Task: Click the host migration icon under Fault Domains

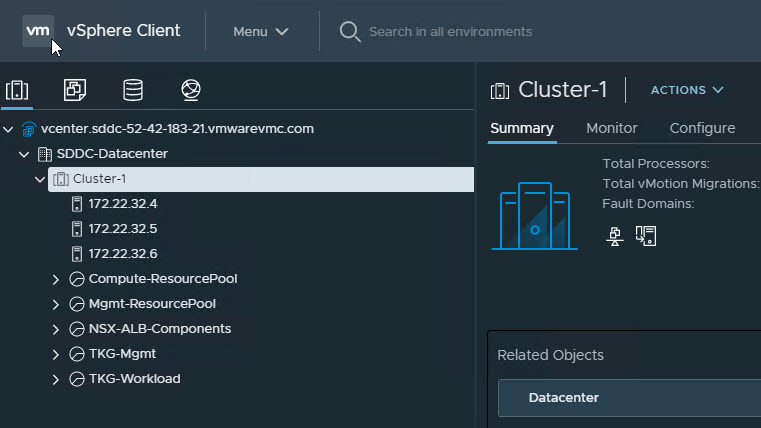Action: (x=646, y=236)
